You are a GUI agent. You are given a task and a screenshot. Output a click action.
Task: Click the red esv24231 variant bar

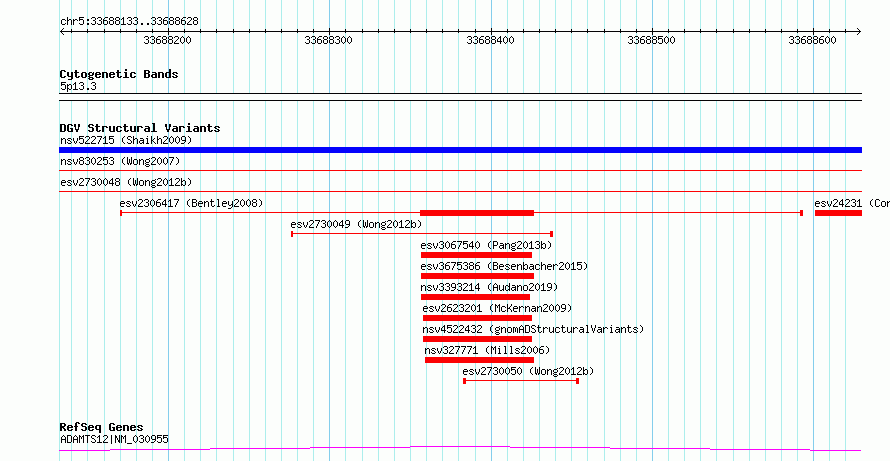pyautogui.click(x=838, y=213)
